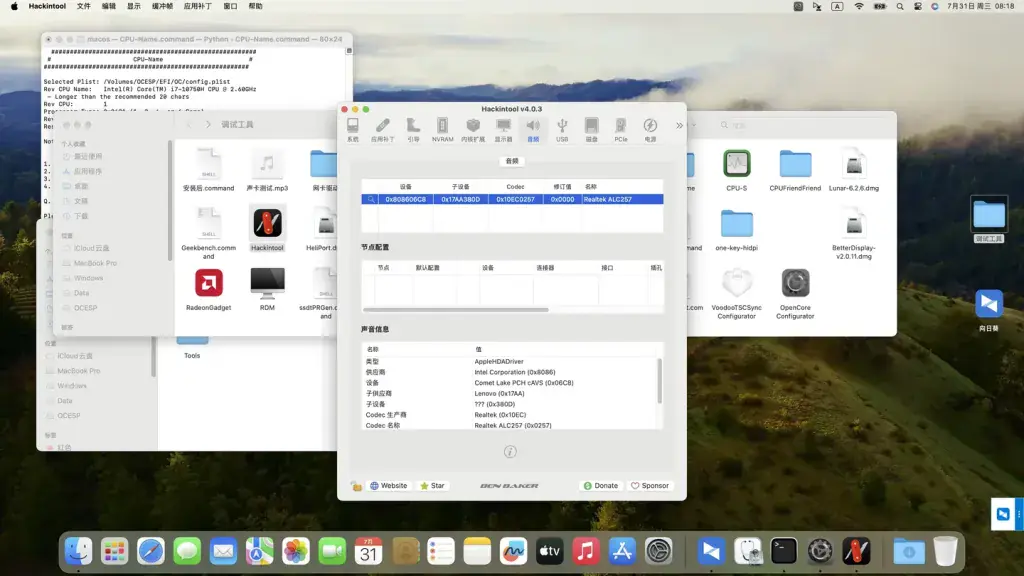Select the 调试工具 folder on the desktop
Image resolution: width=1024 pixels, height=576 pixels.
pos(989,219)
